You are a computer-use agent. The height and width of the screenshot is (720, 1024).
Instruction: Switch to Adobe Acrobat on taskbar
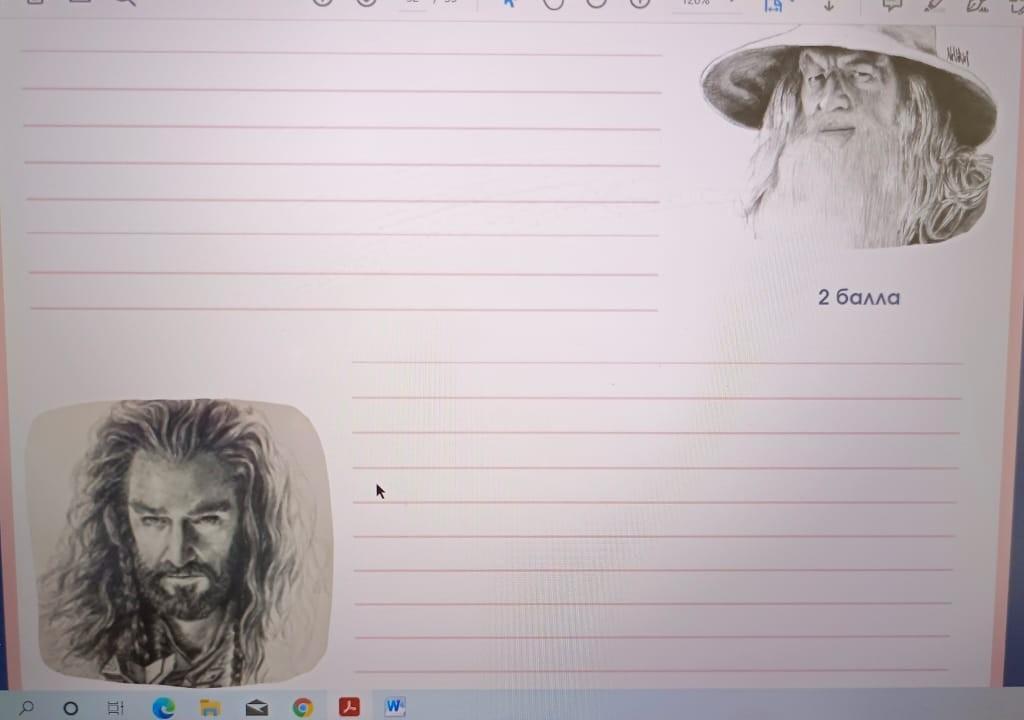[349, 706]
